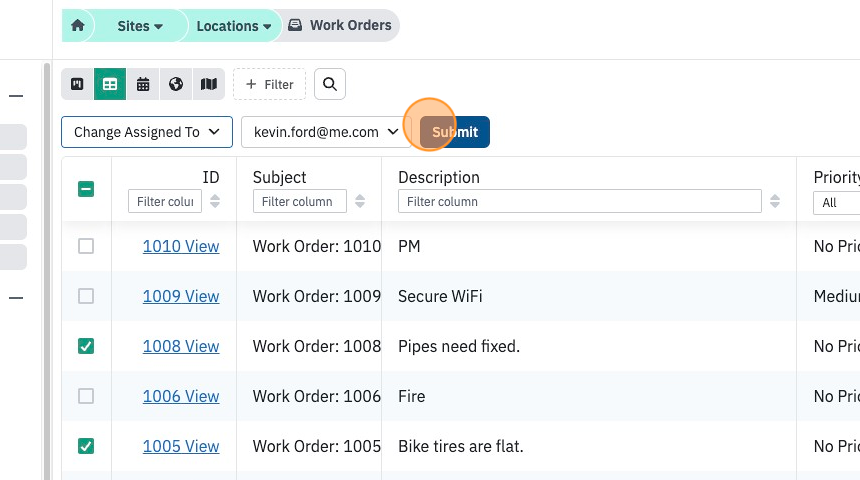Open the Sites breadcrumb dropdown
The image size is (860, 480).
click(x=140, y=26)
